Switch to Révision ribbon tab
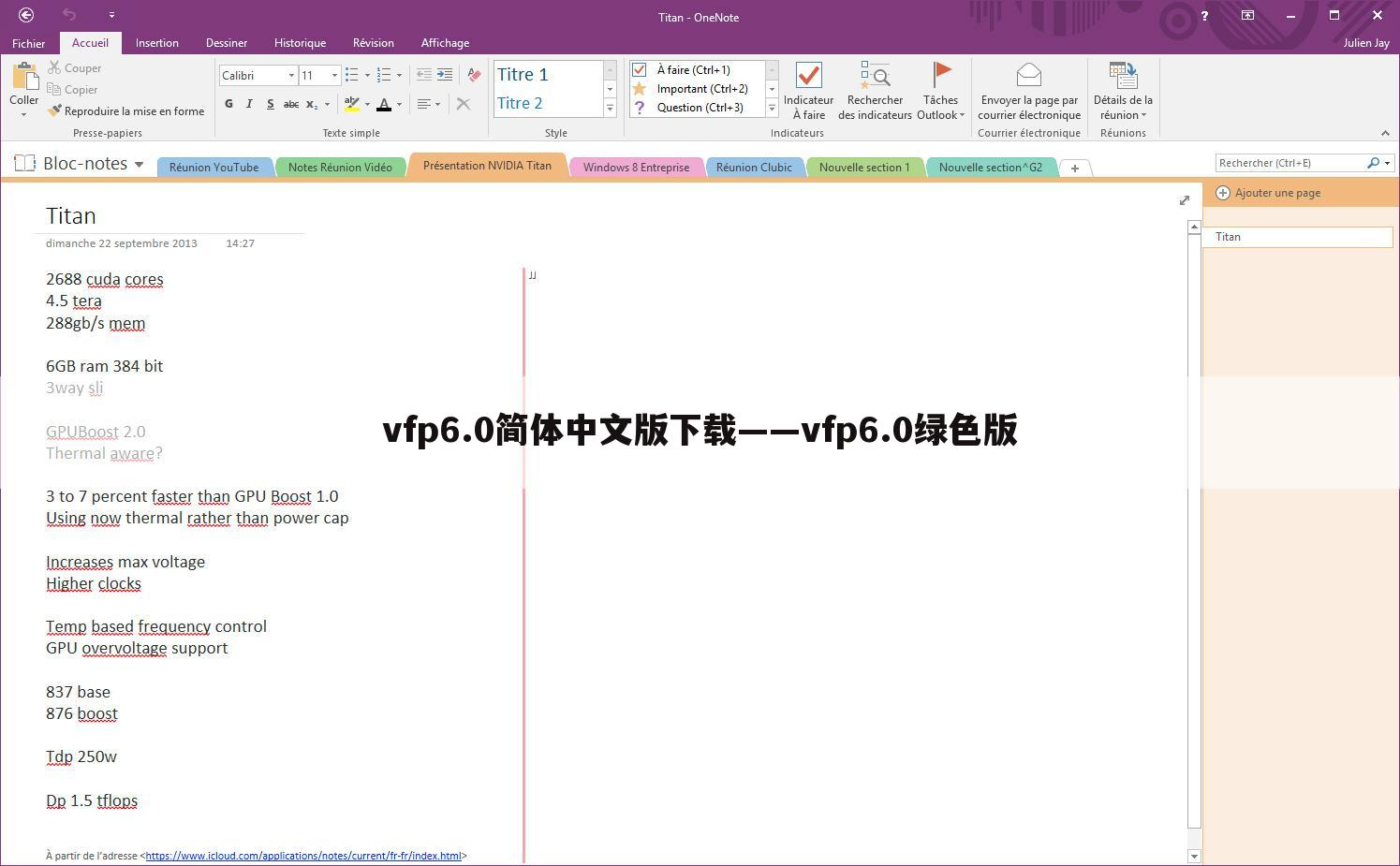1400x866 pixels. tap(373, 43)
